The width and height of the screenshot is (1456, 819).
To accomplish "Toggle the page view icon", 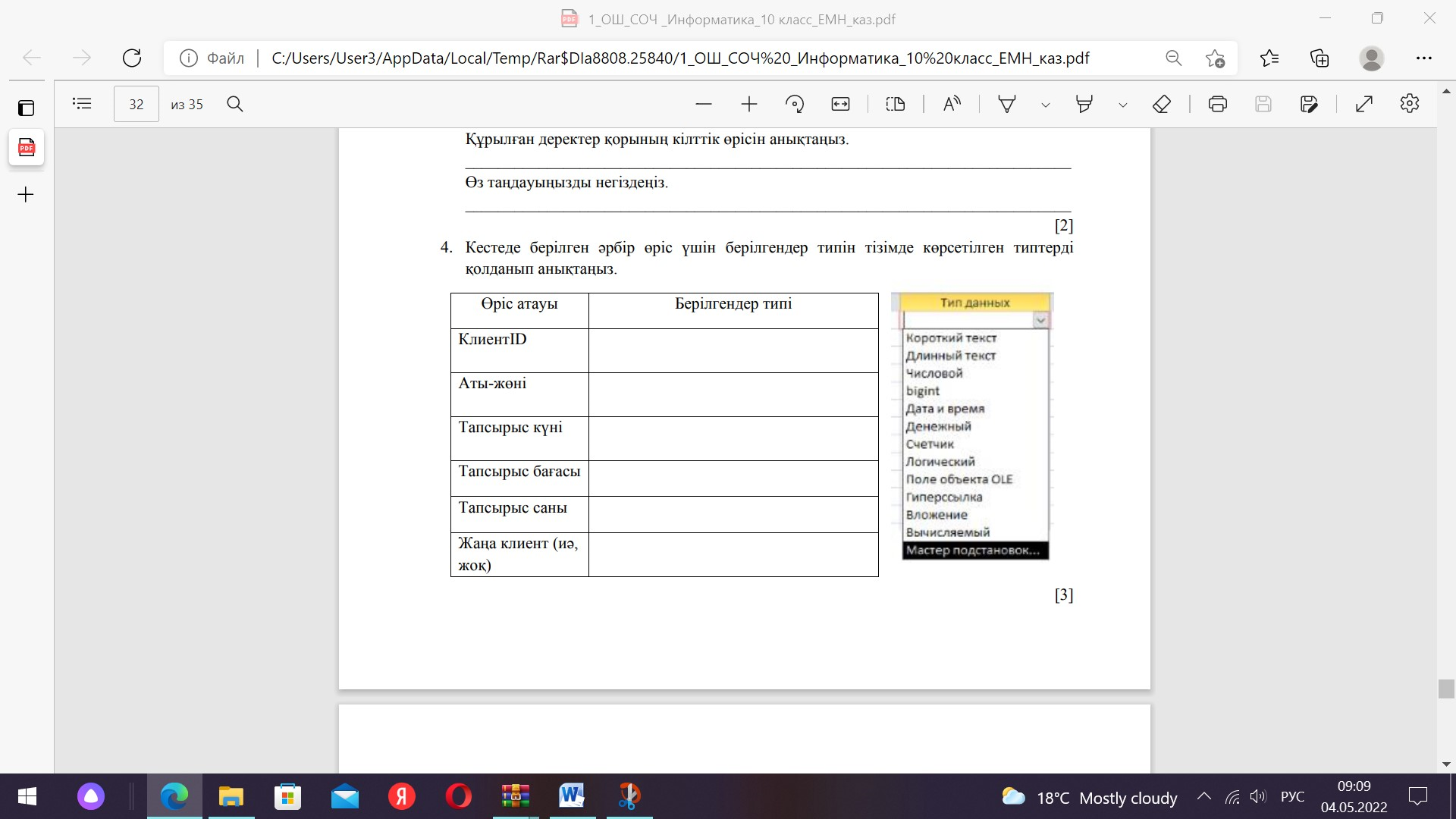I will [x=896, y=104].
